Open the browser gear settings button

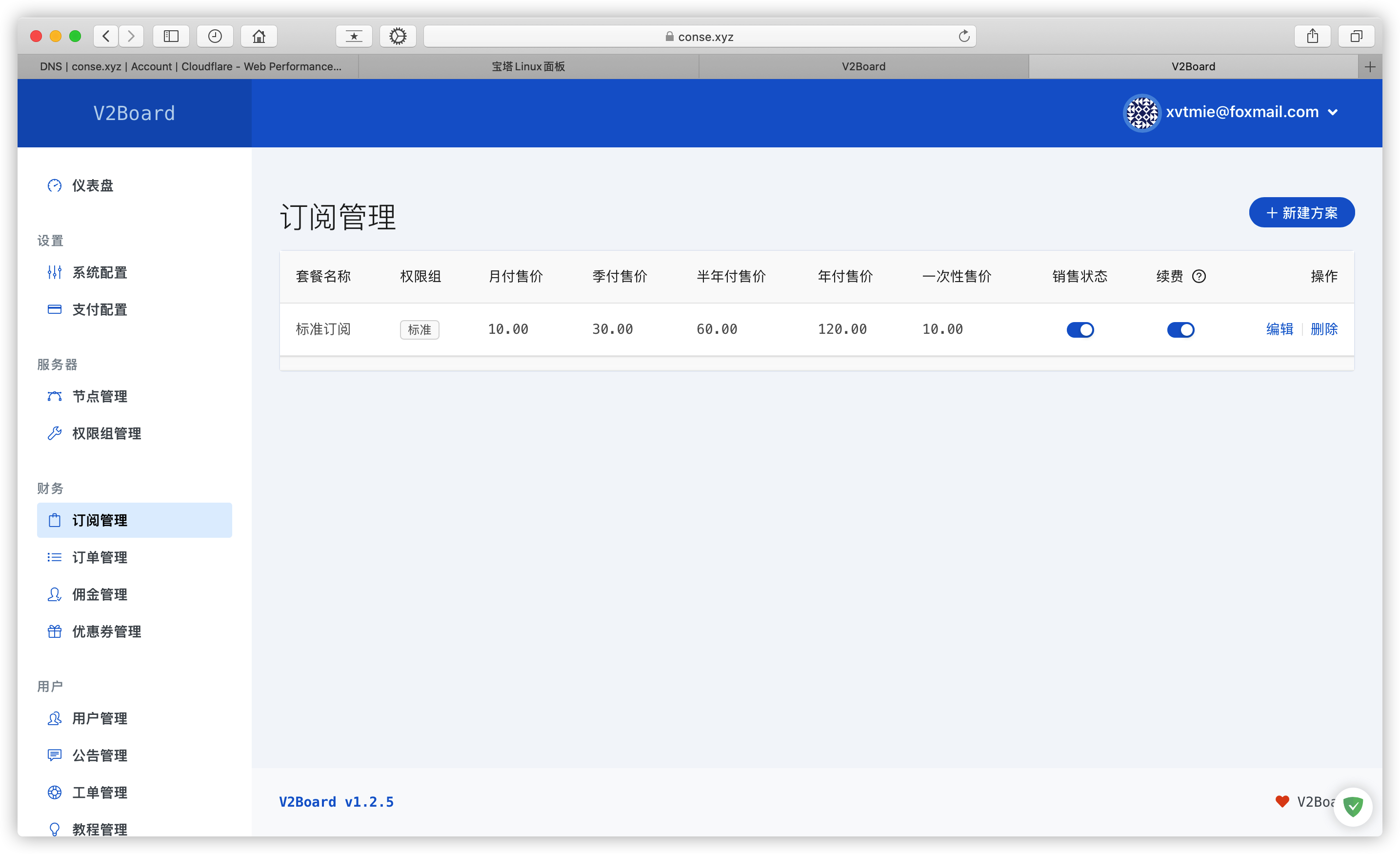pyautogui.click(x=398, y=37)
